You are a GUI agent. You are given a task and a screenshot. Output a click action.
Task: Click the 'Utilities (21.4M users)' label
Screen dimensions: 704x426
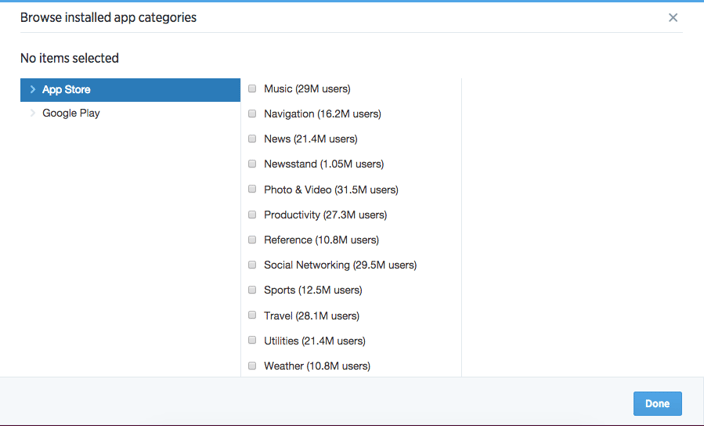(x=315, y=341)
